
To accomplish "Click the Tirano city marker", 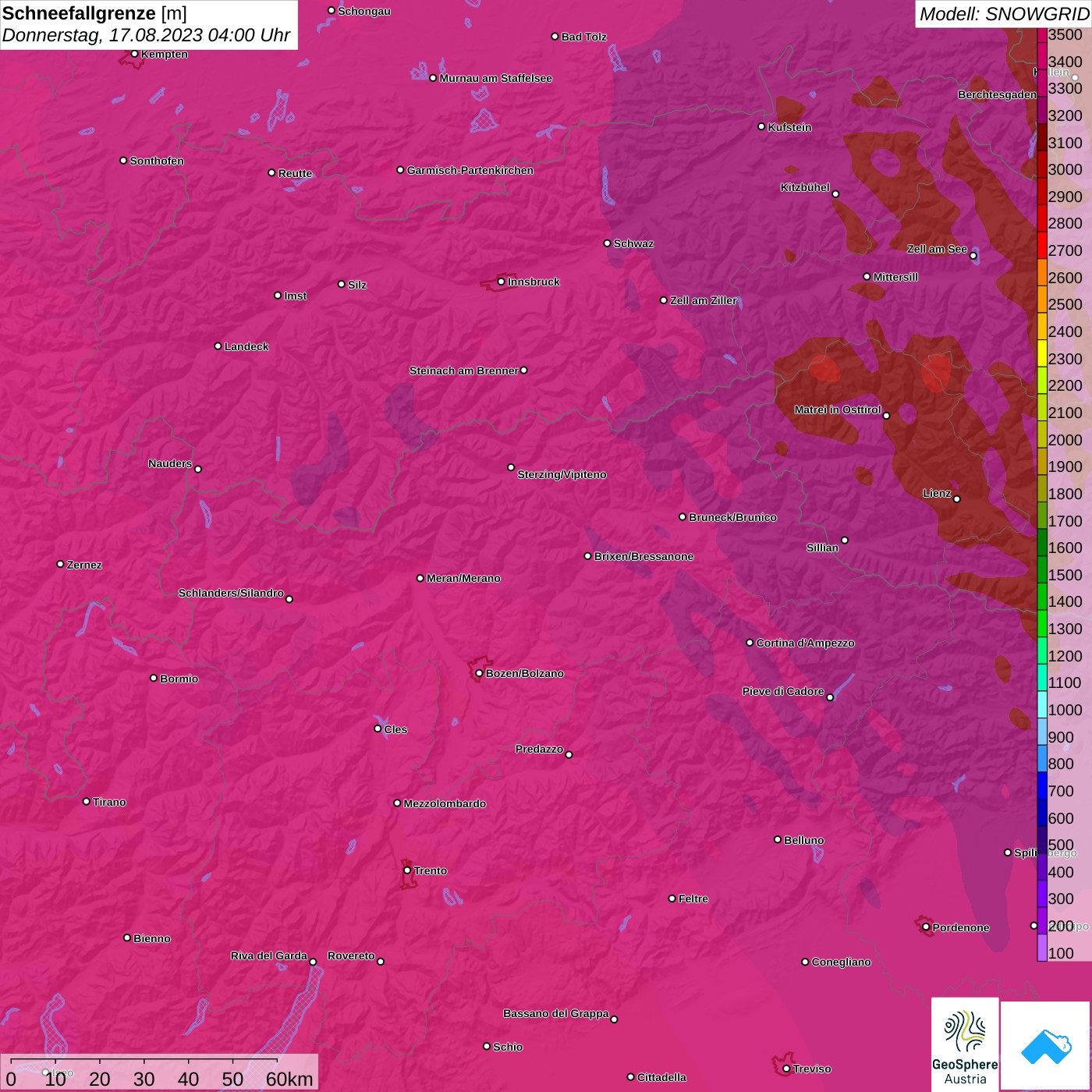I will (87, 801).
